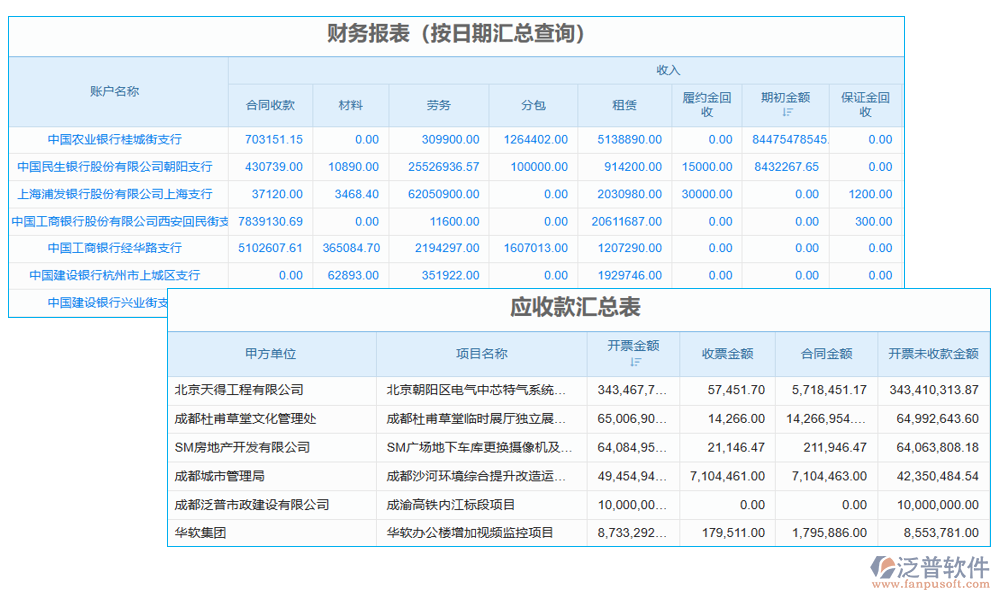Viewport: 1000px width, 600px height.
Task: Click the 材料 column header
Action: click(351, 104)
